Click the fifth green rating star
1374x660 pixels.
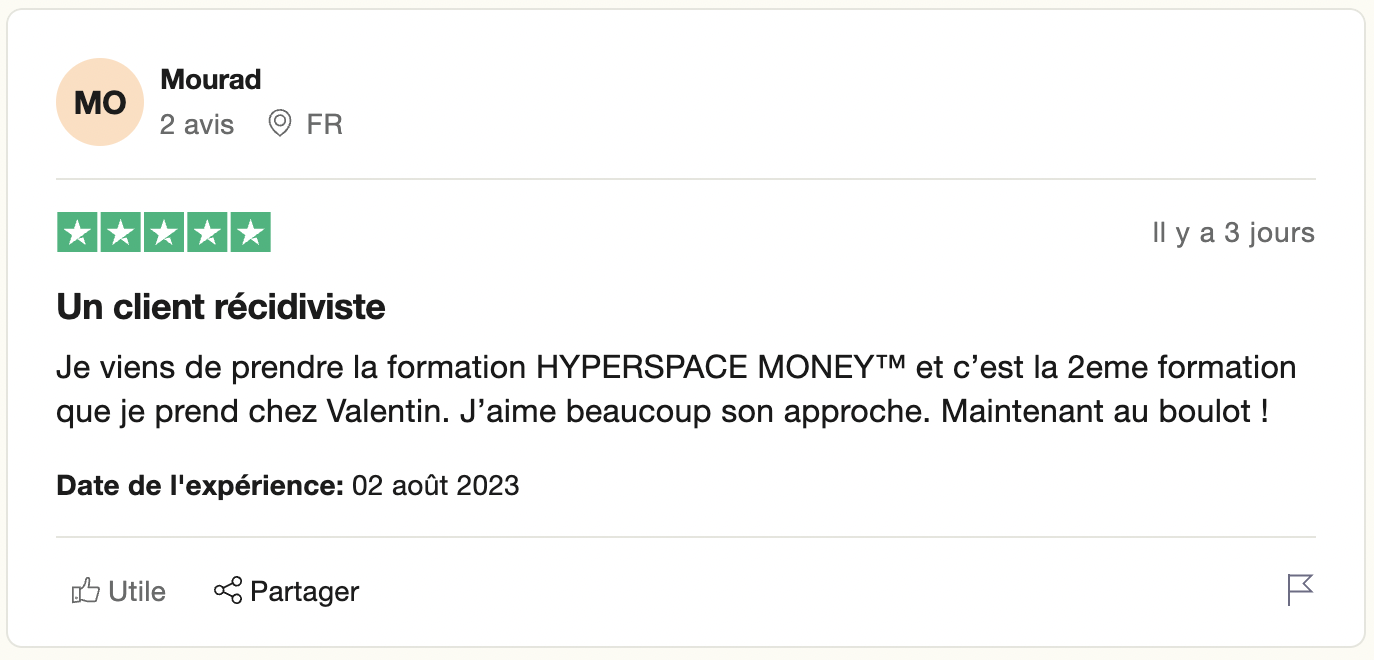(x=251, y=233)
